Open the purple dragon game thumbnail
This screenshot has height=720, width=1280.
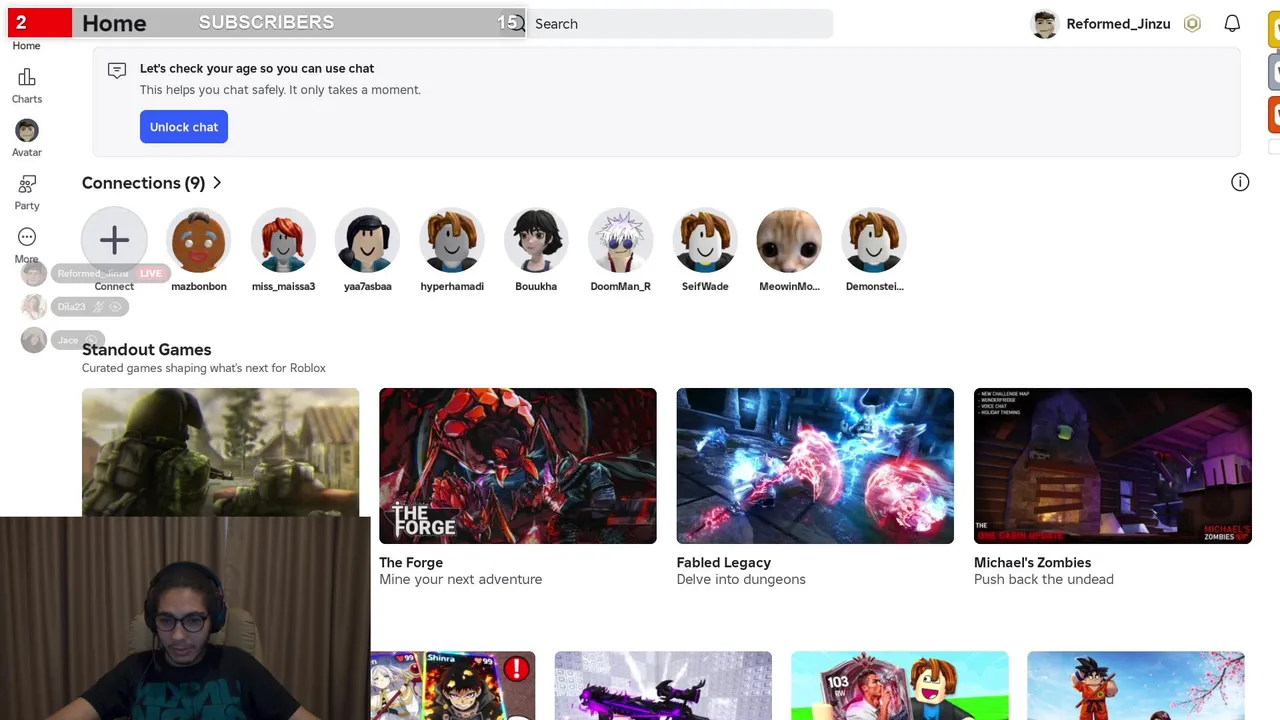coord(663,686)
